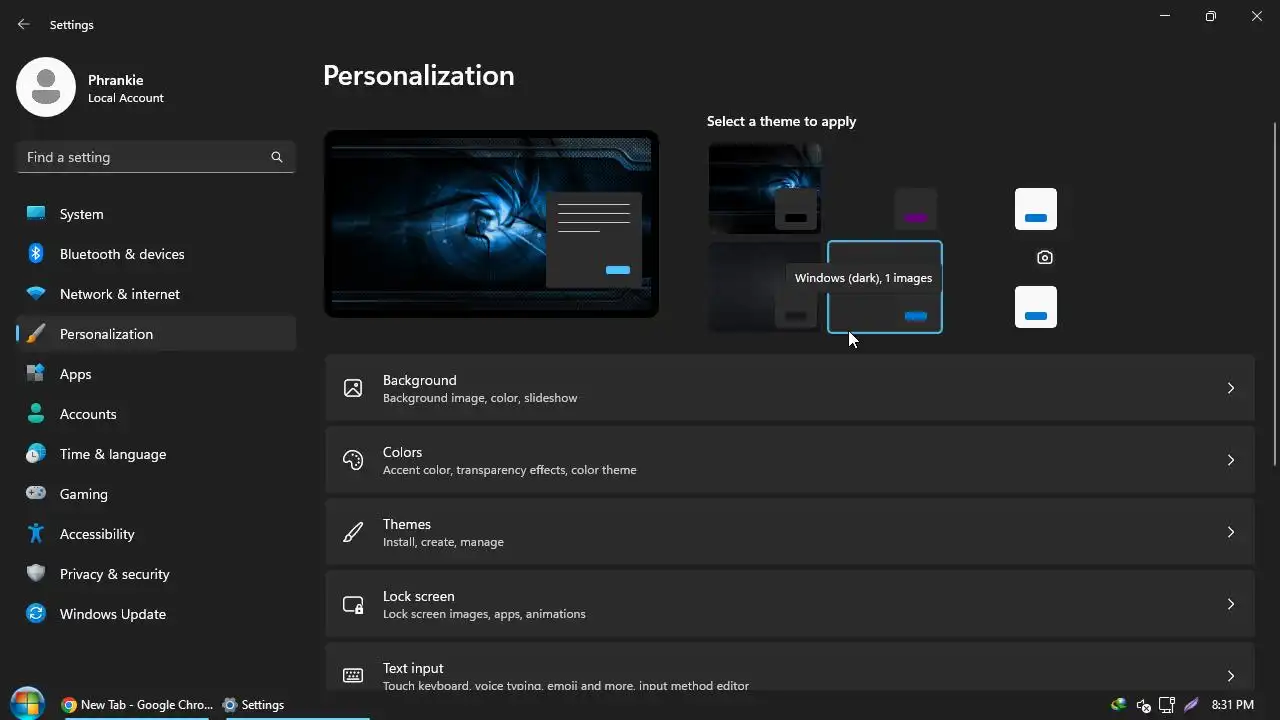Viewport: 1280px width, 720px height.
Task: Expand Lock screen row with its chevron
Action: point(1231,604)
